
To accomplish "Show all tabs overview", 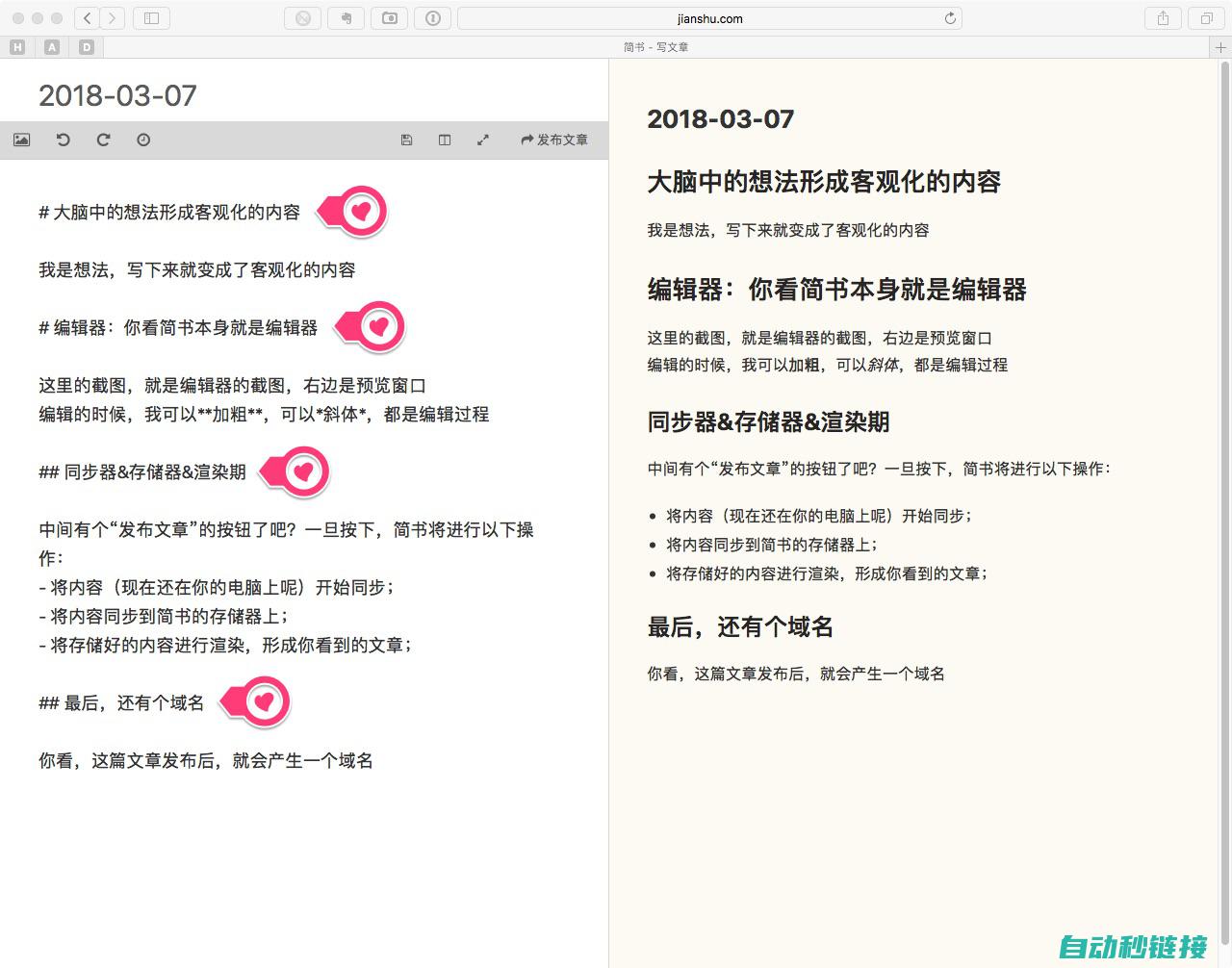I will coord(1206,18).
